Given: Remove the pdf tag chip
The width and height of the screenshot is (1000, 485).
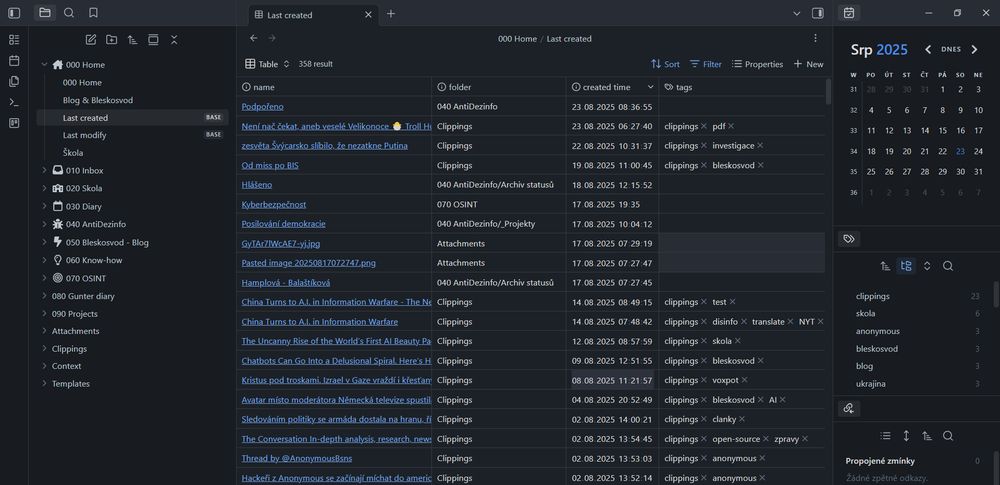Looking at the screenshot, I should (731, 126).
